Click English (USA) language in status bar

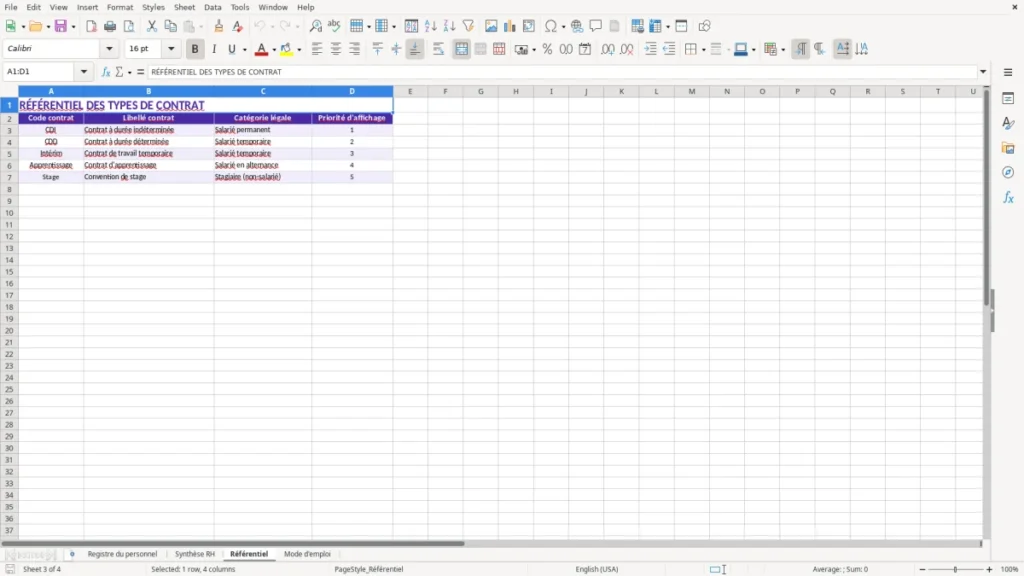tap(597, 569)
